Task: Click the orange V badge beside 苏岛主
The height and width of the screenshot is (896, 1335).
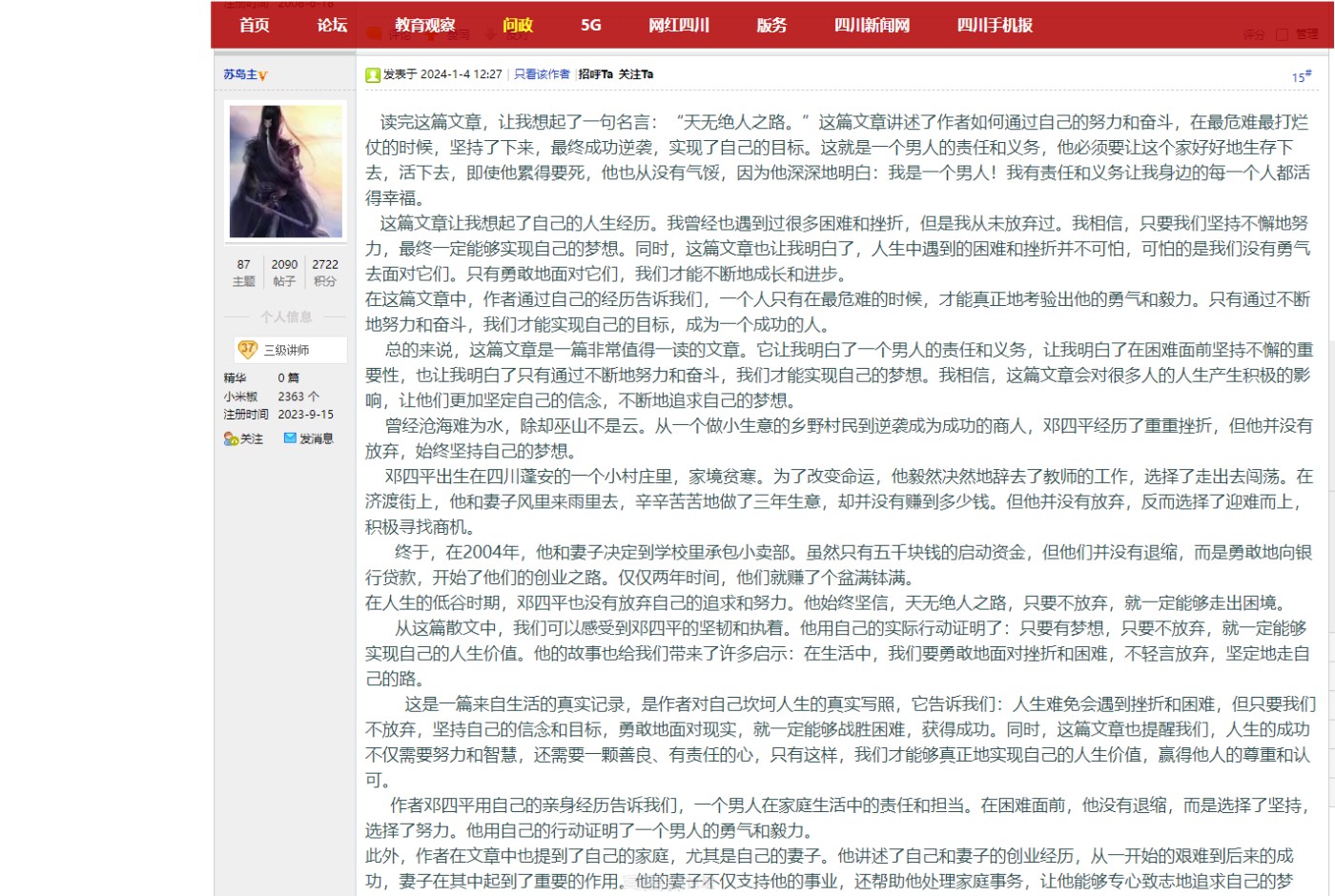Action: [x=263, y=75]
